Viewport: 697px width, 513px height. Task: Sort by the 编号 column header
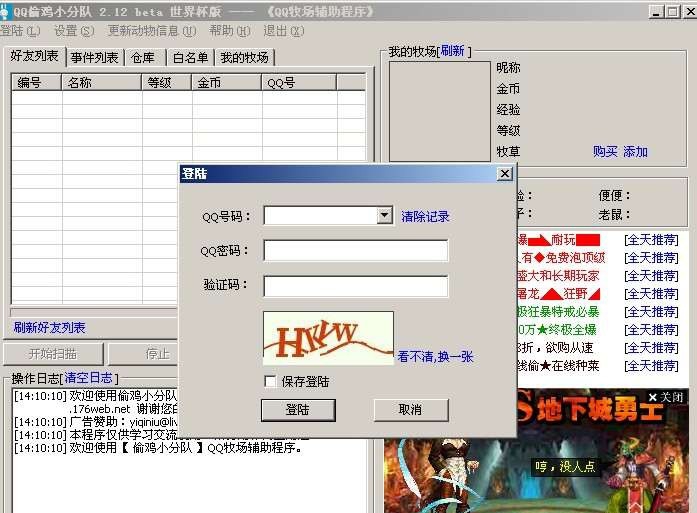[36, 83]
